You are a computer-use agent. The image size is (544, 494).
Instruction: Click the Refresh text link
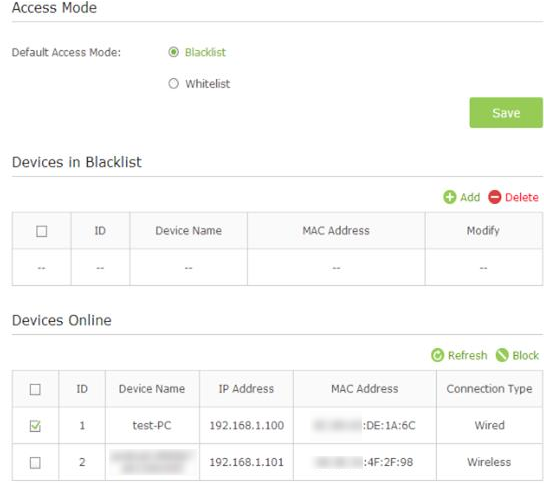click(x=467, y=355)
